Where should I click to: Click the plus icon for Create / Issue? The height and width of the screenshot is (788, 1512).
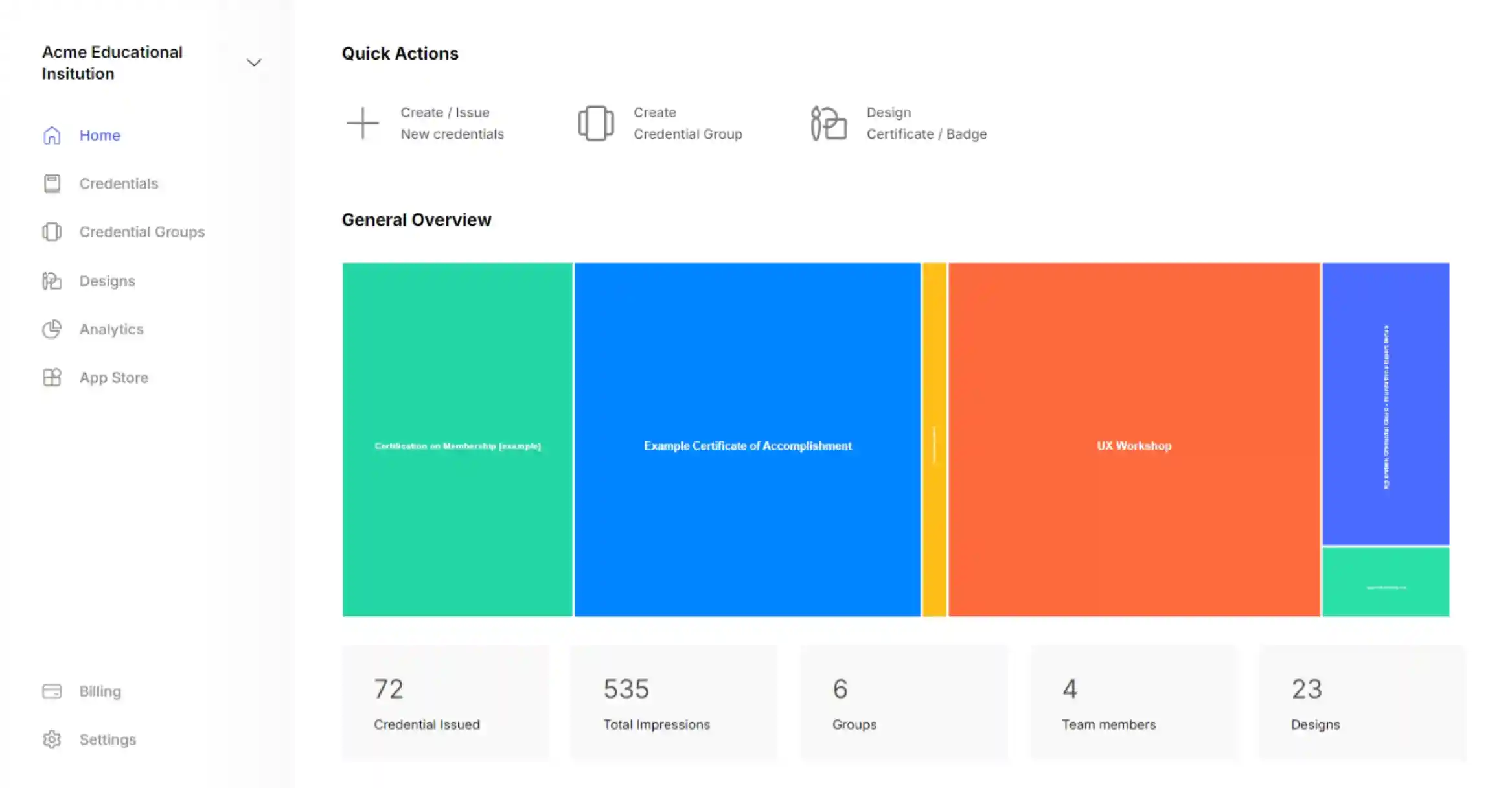click(362, 123)
